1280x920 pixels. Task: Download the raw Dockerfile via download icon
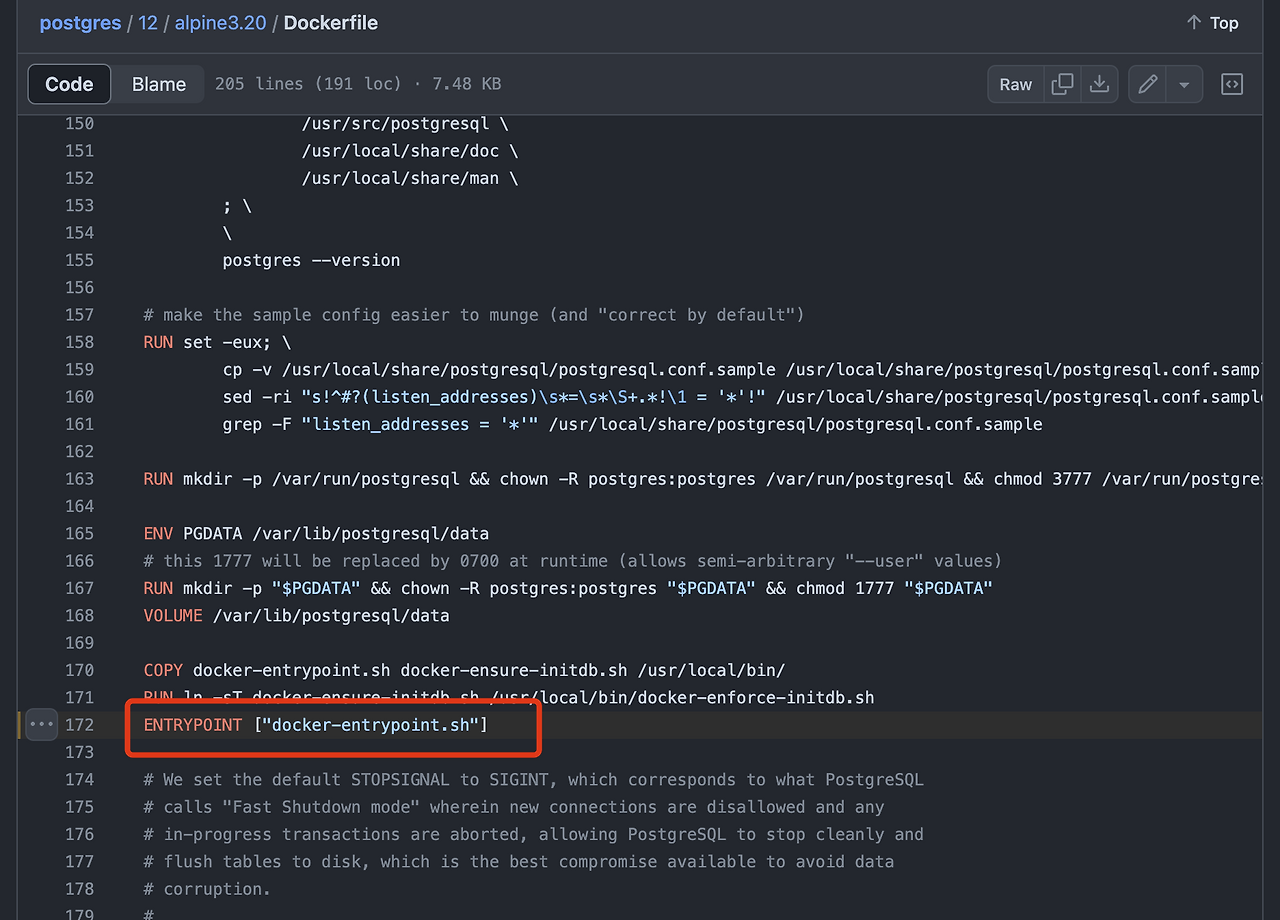1099,84
